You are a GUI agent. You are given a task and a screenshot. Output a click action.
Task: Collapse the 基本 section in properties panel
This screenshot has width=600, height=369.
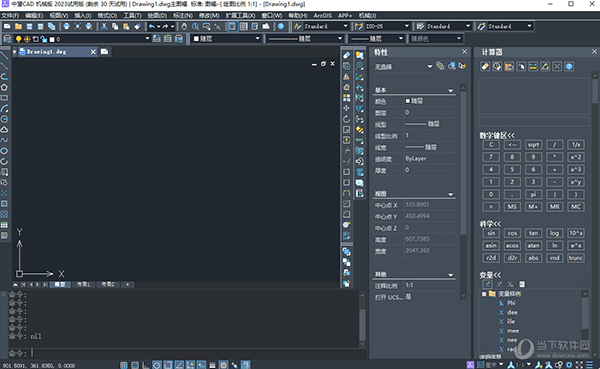[x=450, y=91]
